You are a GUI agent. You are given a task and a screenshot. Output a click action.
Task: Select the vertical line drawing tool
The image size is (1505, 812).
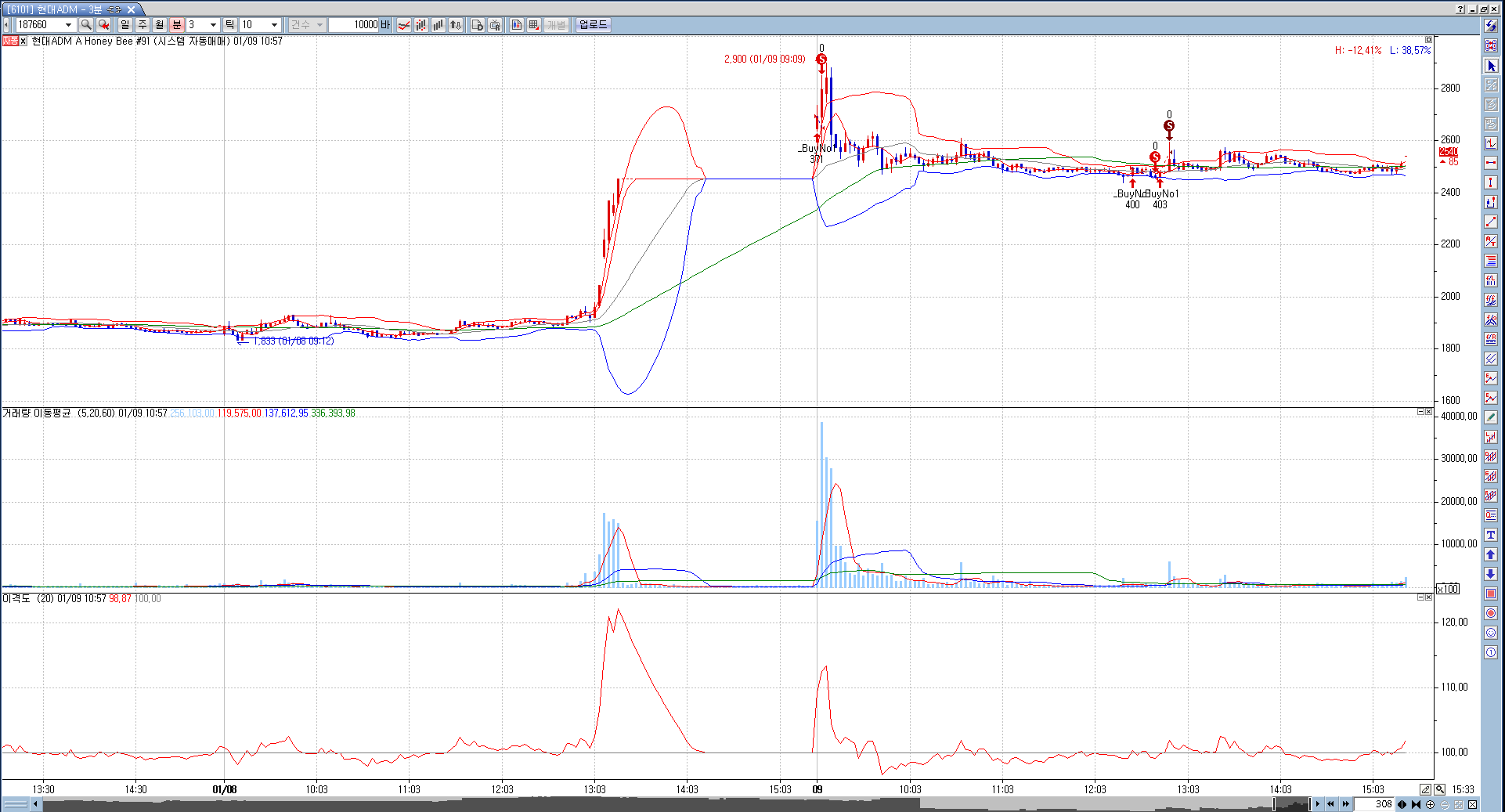tap(1491, 182)
